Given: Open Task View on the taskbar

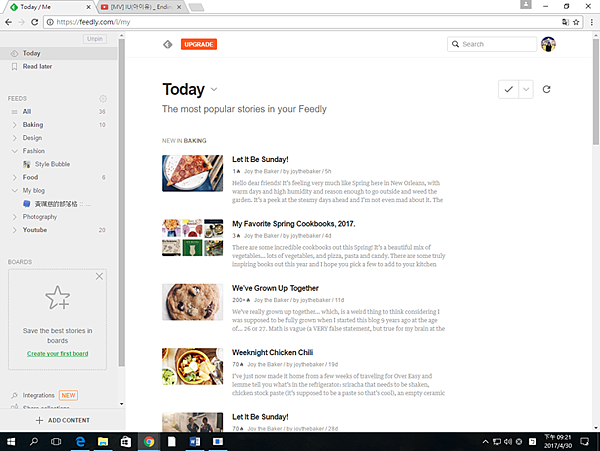Looking at the screenshot, I should 56,442.
